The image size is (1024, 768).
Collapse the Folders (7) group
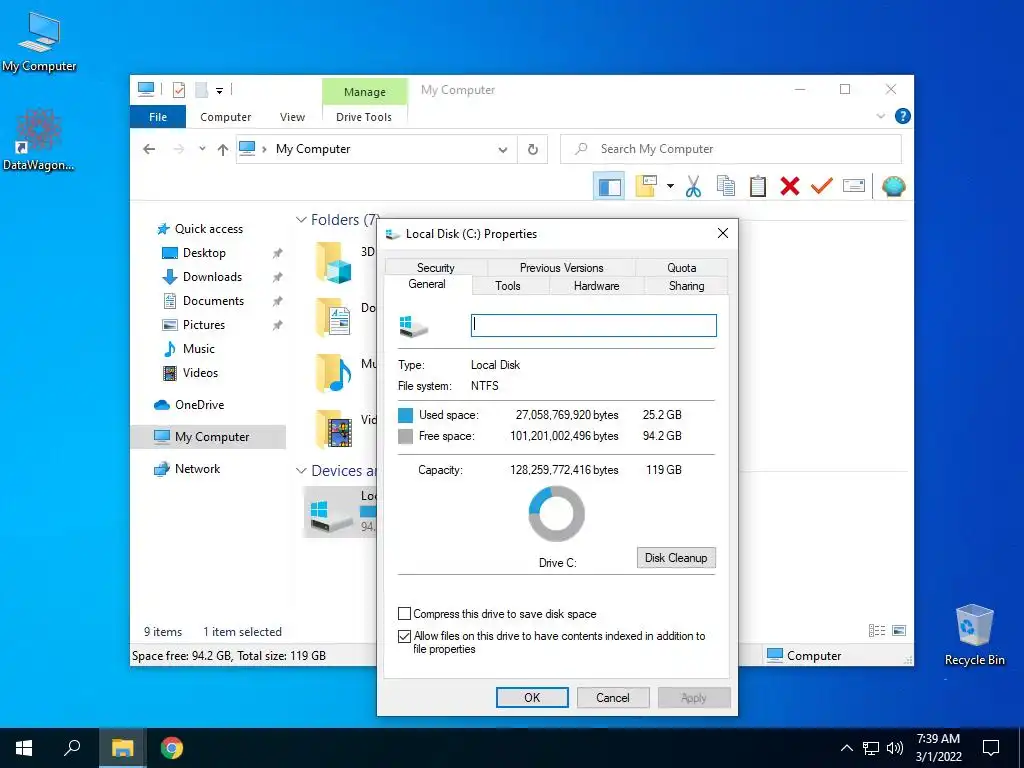[x=301, y=220]
